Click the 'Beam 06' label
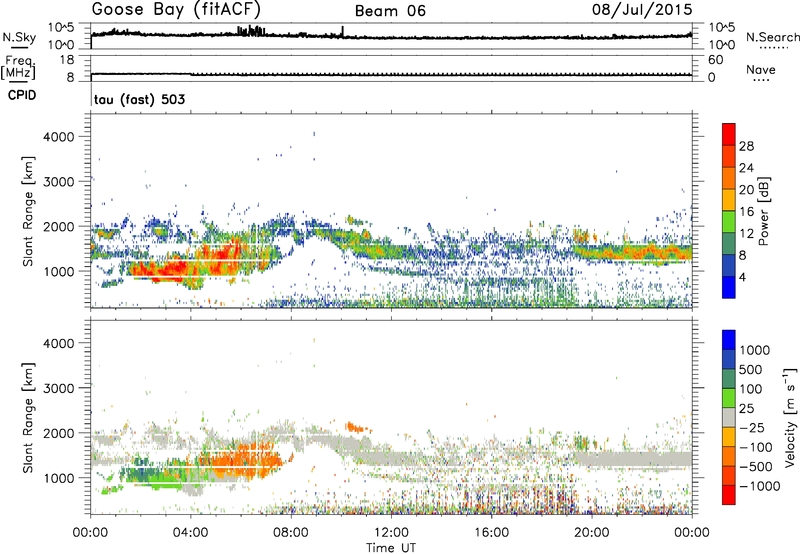The width and height of the screenshot is (800, 554). point(390,11)
